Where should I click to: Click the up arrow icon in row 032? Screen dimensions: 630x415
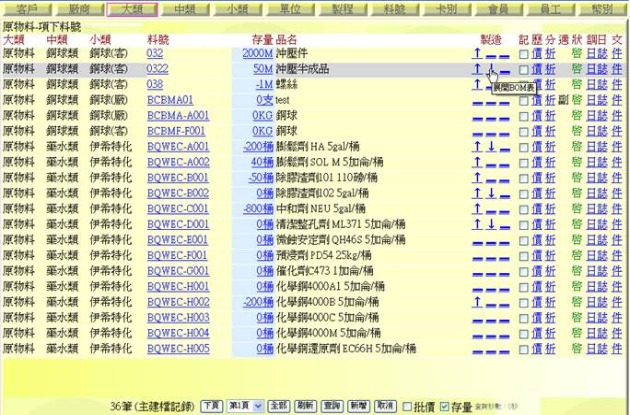pos(477,53)
